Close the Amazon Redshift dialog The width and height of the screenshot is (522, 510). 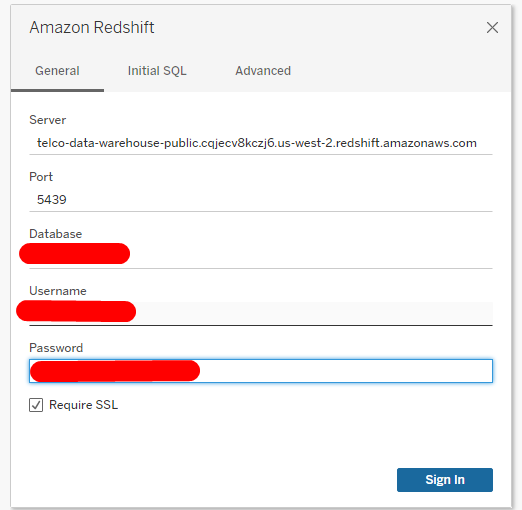(492, 27)
